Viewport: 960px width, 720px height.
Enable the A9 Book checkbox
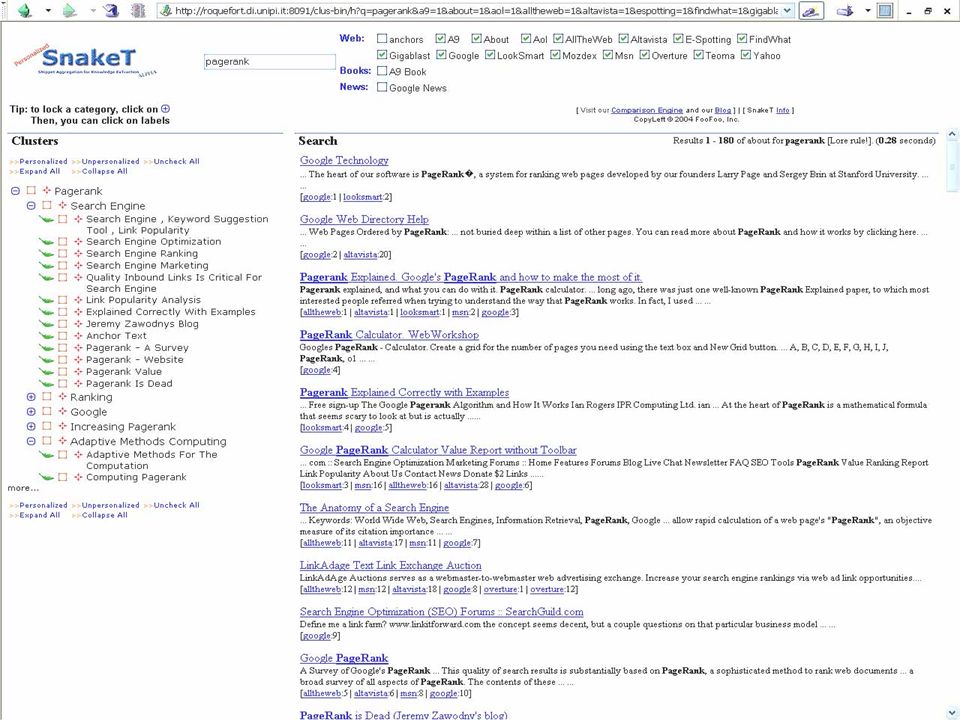(382, 71)
